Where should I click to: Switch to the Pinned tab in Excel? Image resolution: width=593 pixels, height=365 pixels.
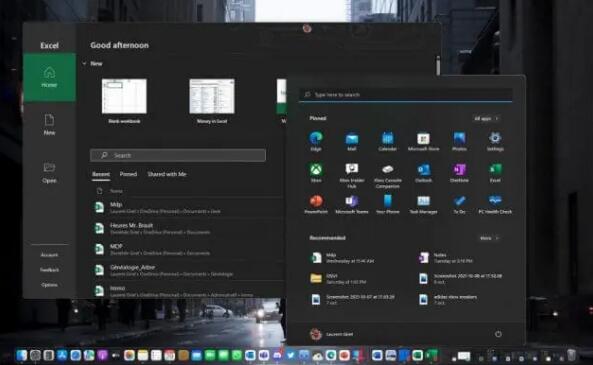[x=128, y=174]
